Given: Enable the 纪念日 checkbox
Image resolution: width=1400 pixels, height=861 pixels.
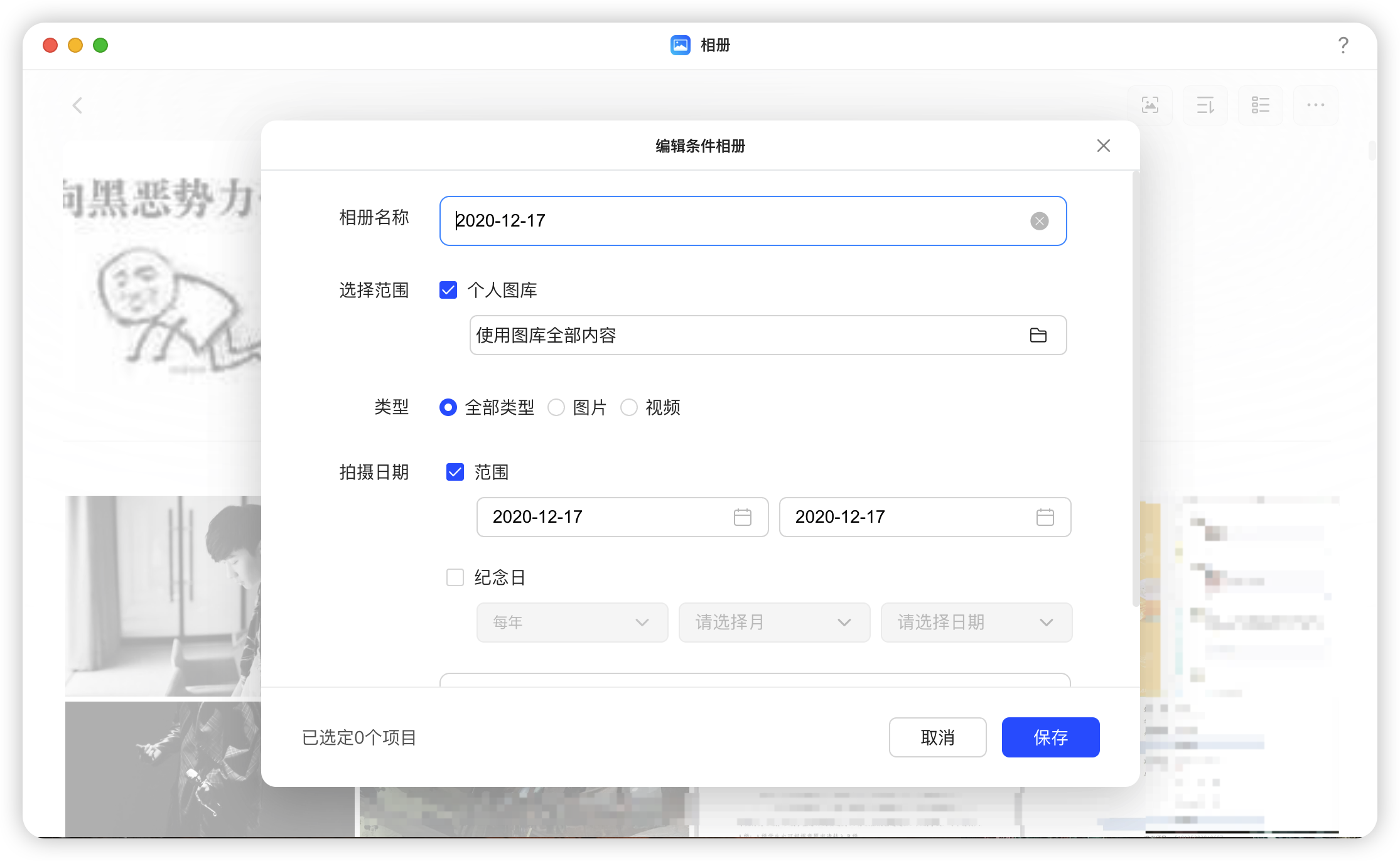Looking at the screenshot, I should coord(455,577).
